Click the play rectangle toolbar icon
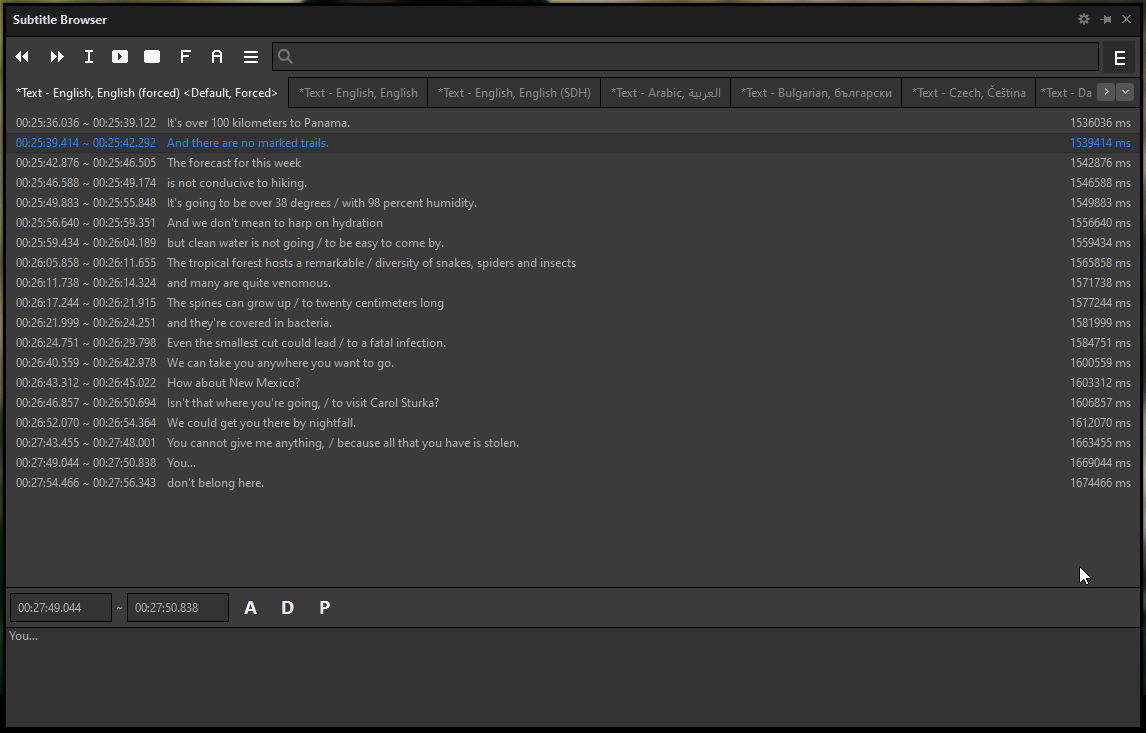 click(x=120, y=56)
